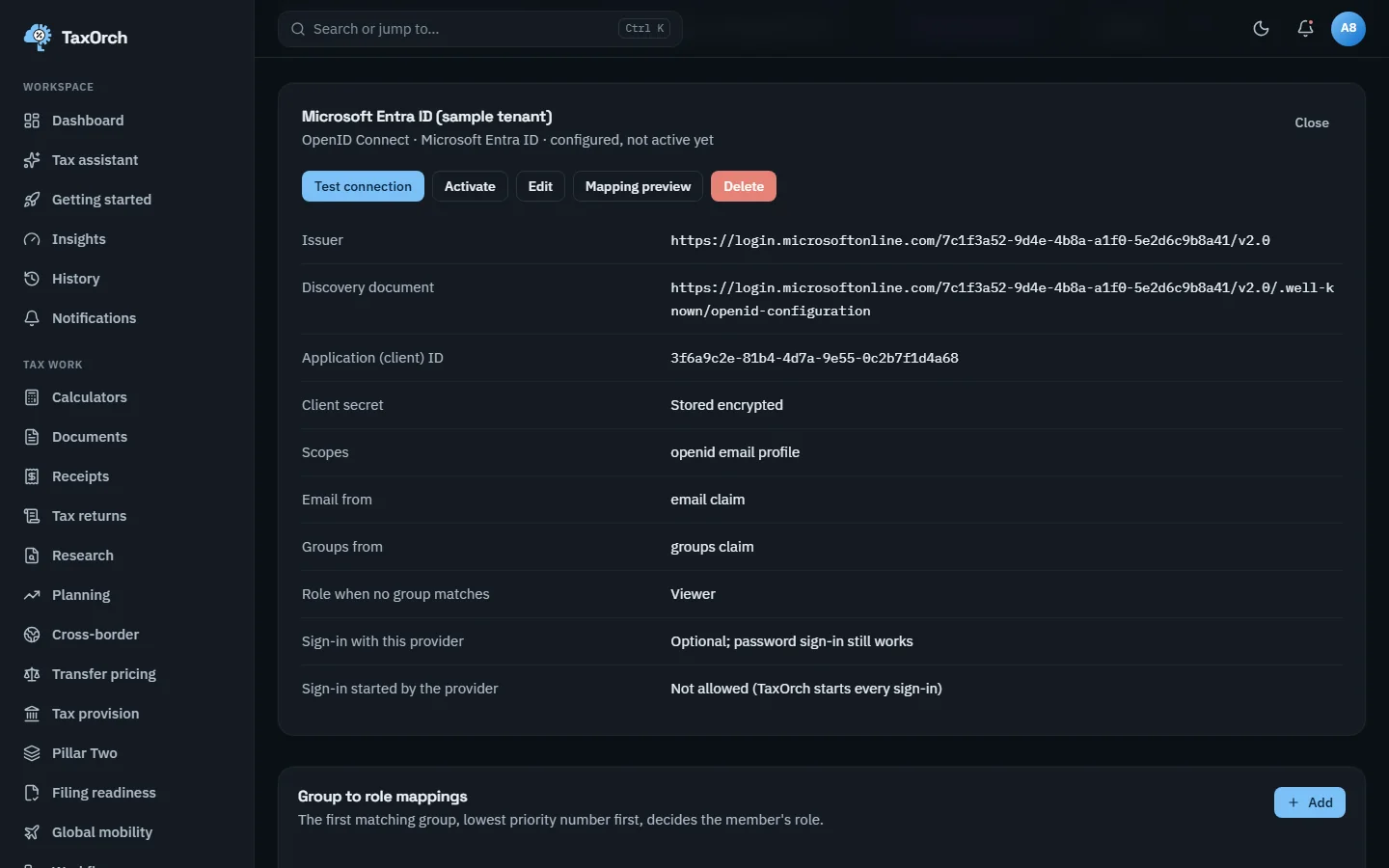The width and height of the screenshot is (1389, 868).
Task: Click the 'openid email profile' scopes value
Action: tap(735, 452)
